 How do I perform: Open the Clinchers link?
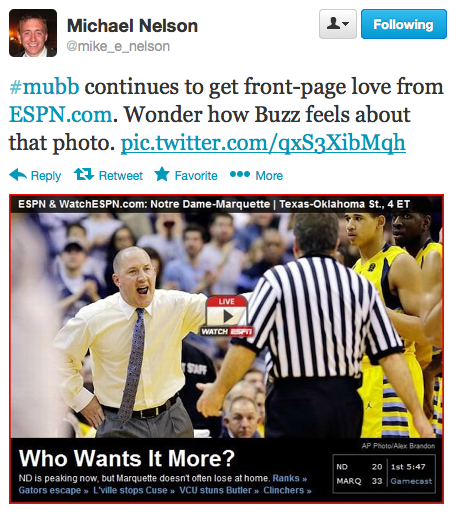coord(287,490)
